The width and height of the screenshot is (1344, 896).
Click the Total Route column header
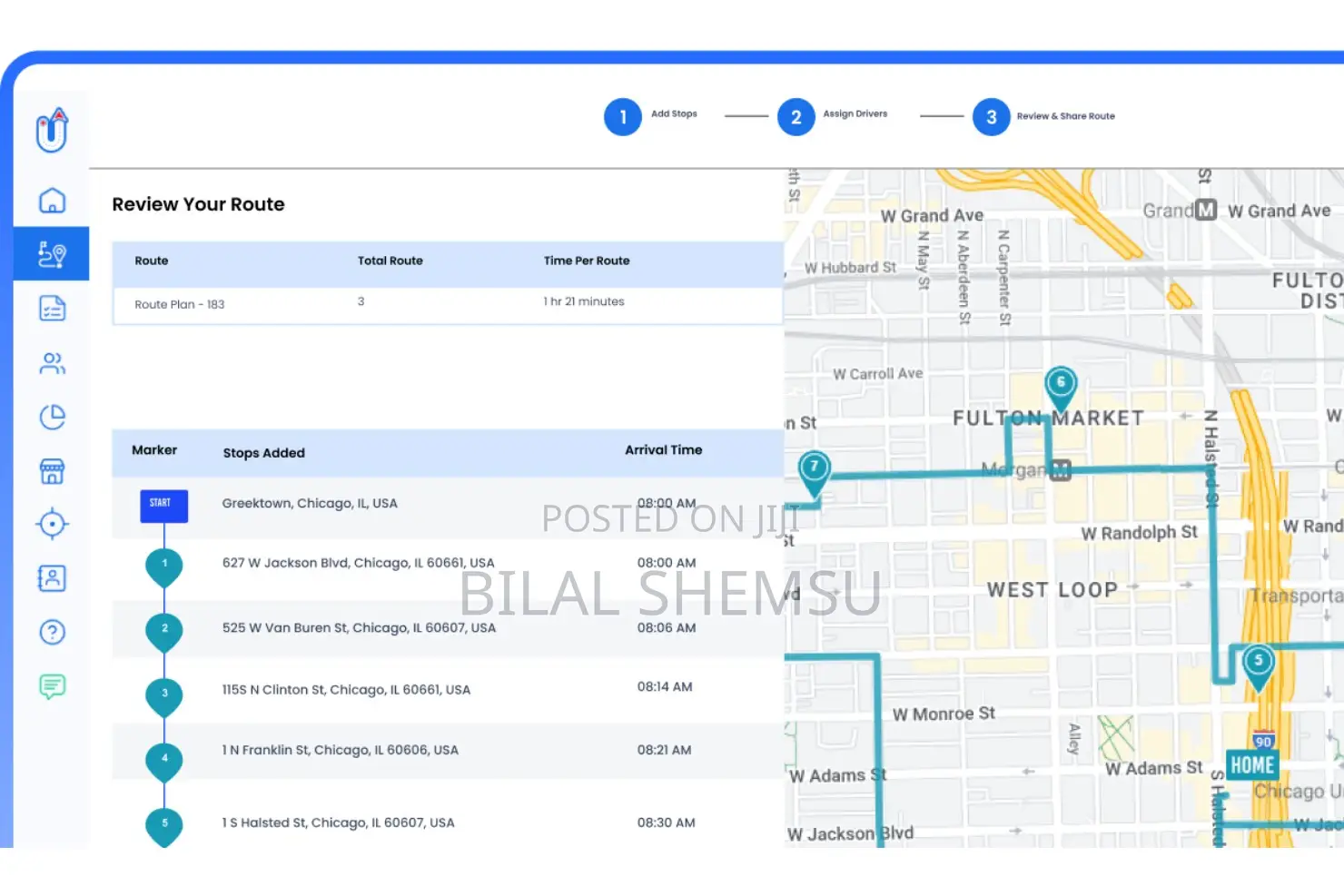click(x=390, y=261)
